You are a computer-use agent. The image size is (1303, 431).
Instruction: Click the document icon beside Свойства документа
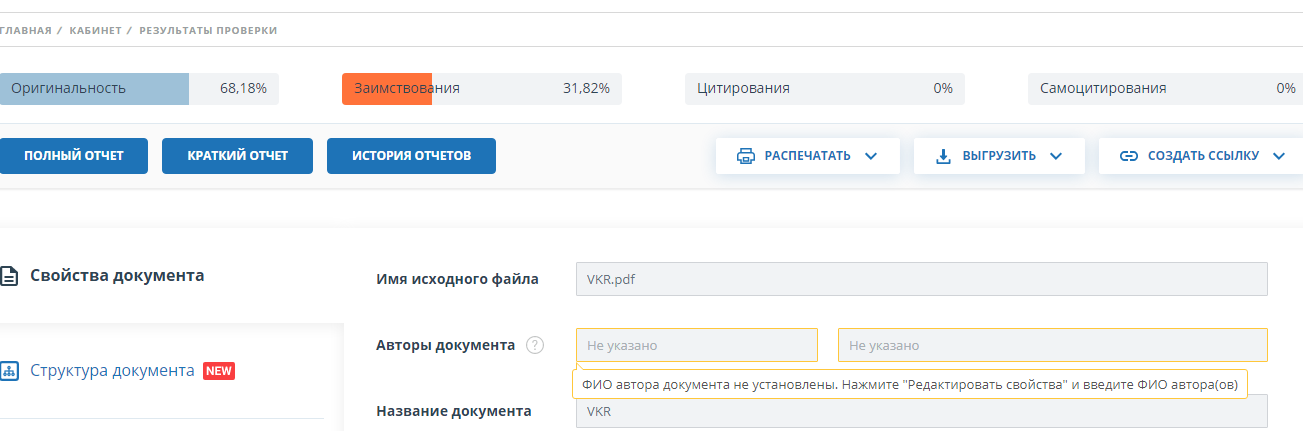tap(9, 276)
